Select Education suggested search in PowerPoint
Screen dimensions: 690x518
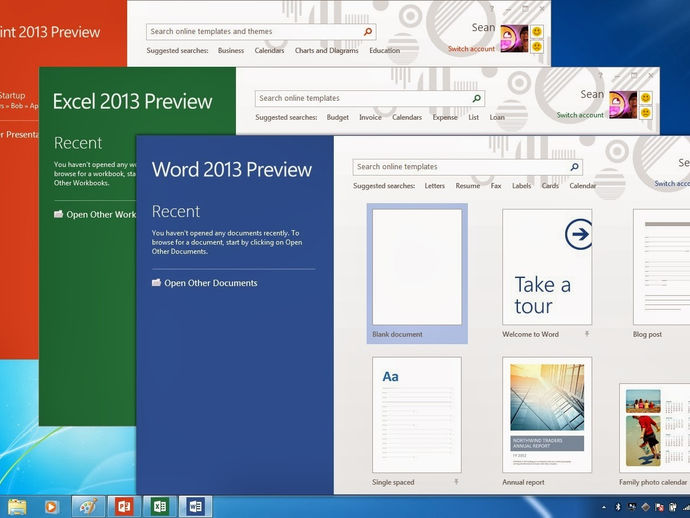pos(385,50)
